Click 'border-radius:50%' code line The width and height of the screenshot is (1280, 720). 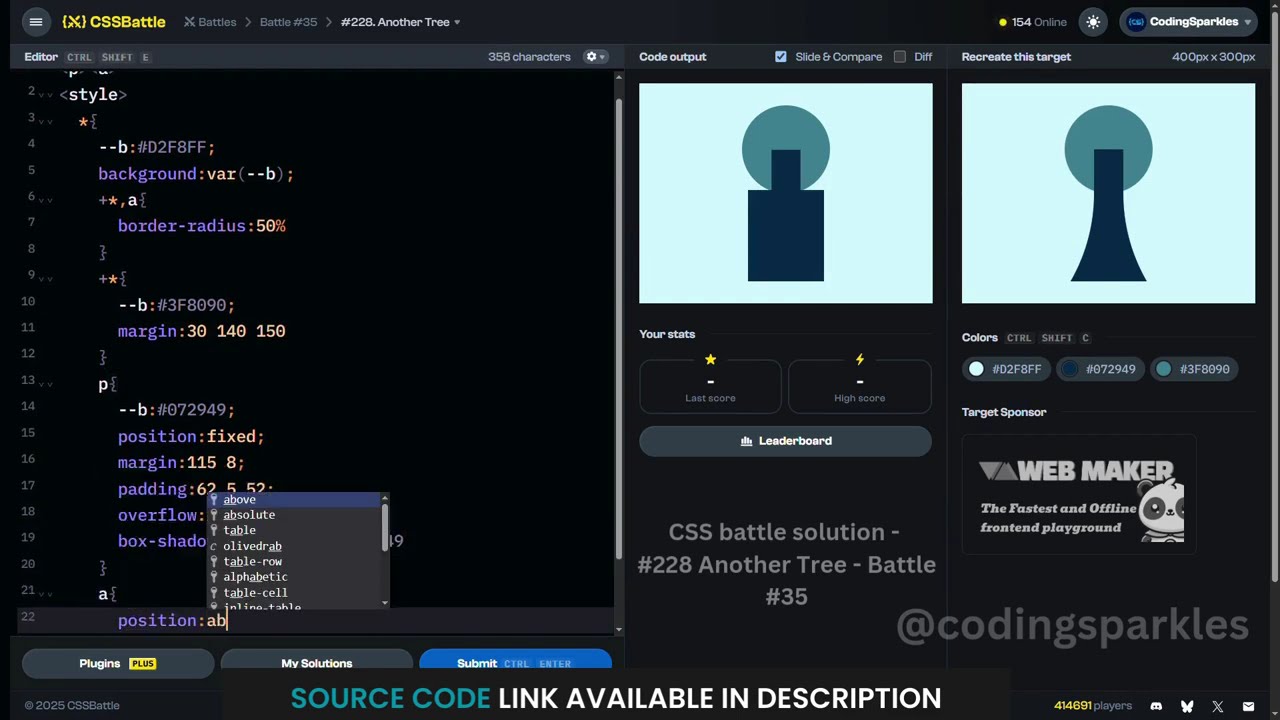pos(202,227)
